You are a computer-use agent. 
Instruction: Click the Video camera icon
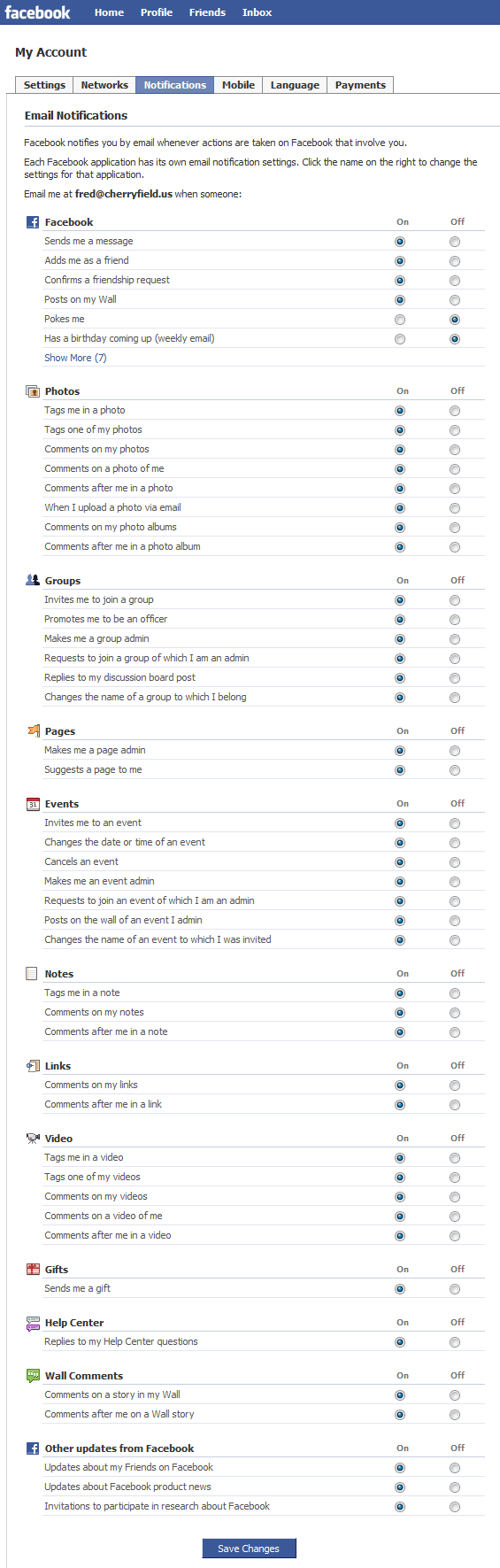point(33,1138)
